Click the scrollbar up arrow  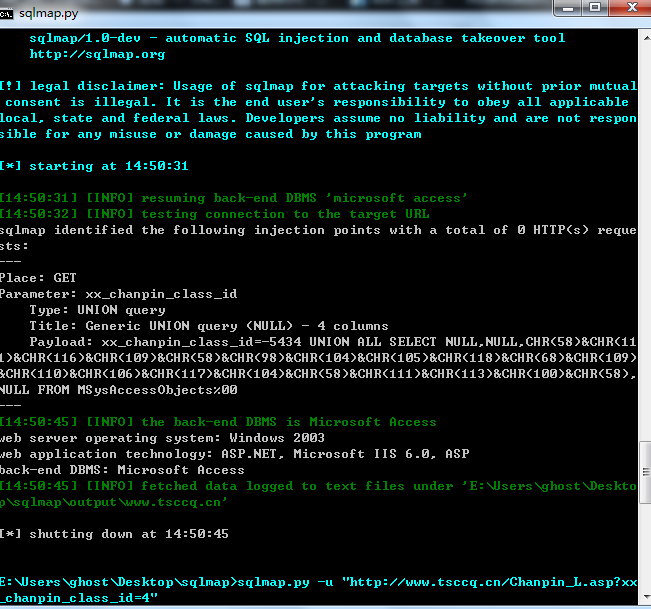click(x=646, y=38)
